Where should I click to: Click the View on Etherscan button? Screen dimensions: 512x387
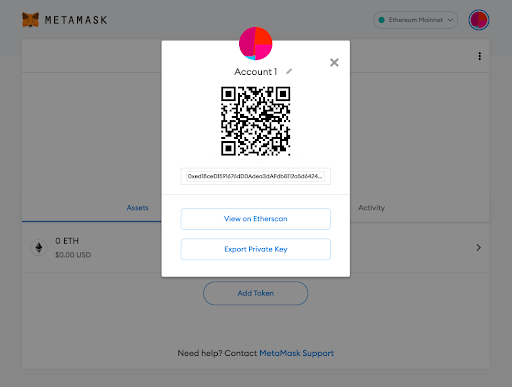coord(256,219)
